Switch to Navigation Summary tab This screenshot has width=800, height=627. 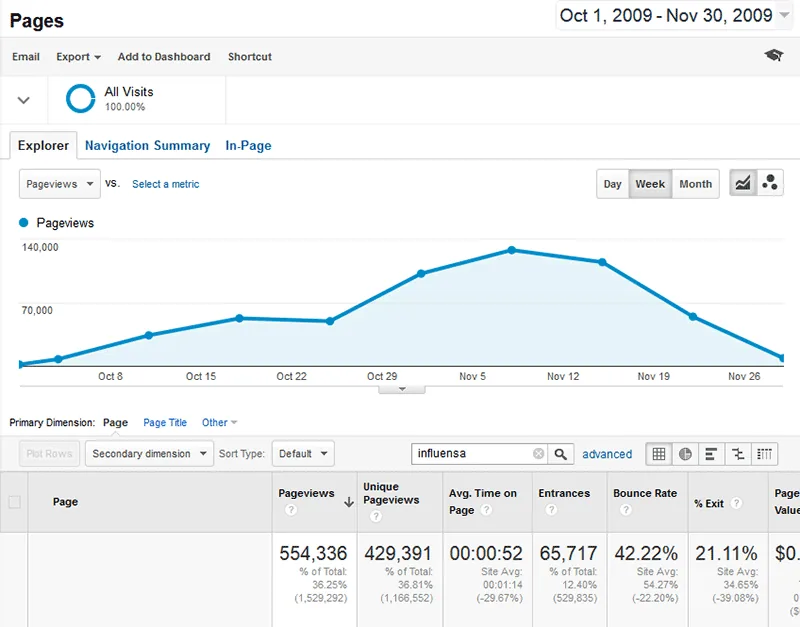point(147,145)
